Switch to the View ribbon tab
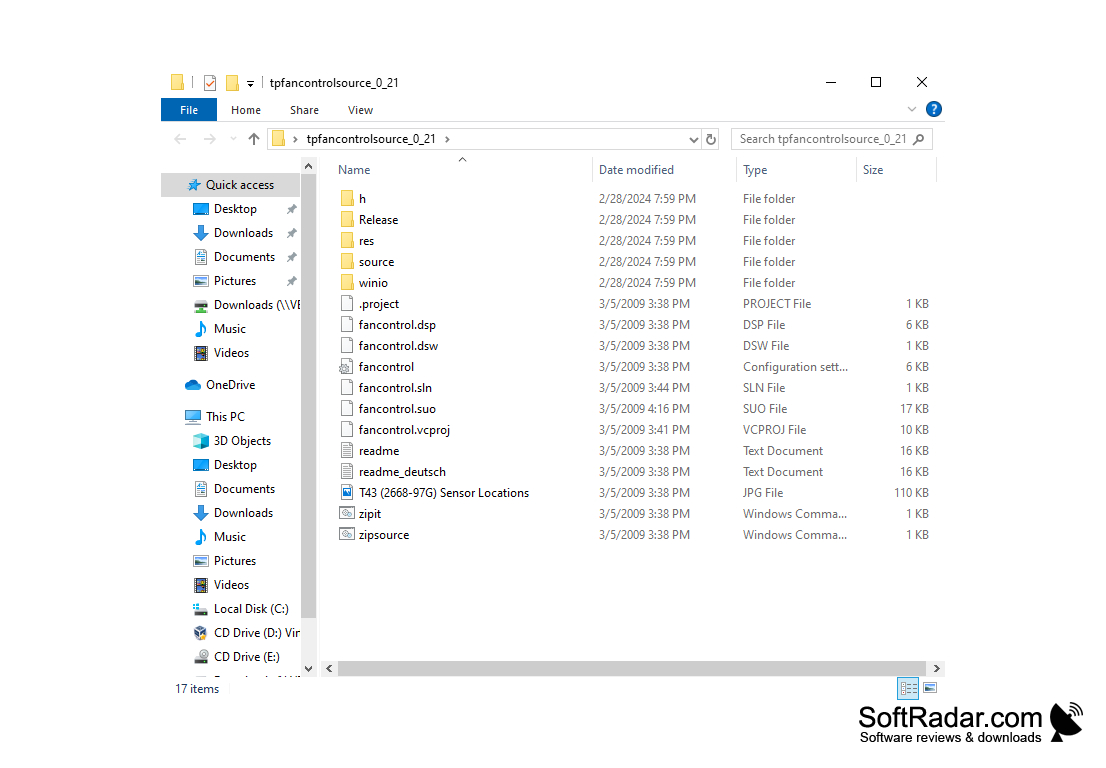The width and height of the screenshot is (1106, 768). coord(360,109)
